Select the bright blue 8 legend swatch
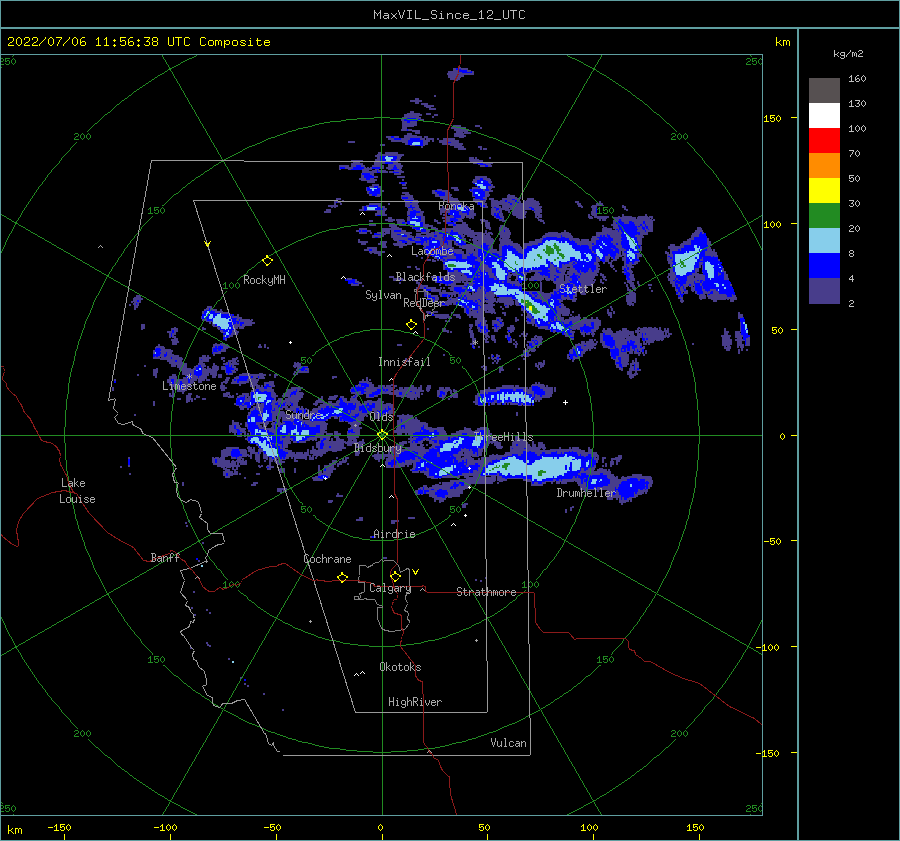The image size is (900, 841). tap(824, 265)
